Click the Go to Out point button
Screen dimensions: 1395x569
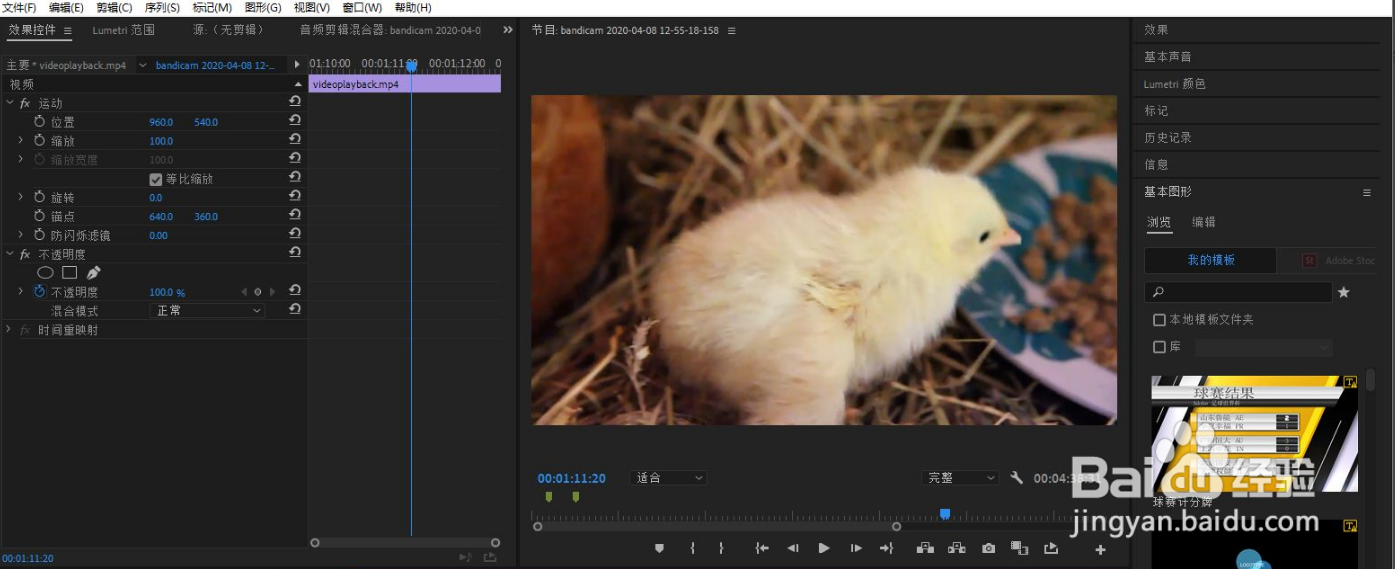point(886,548)
